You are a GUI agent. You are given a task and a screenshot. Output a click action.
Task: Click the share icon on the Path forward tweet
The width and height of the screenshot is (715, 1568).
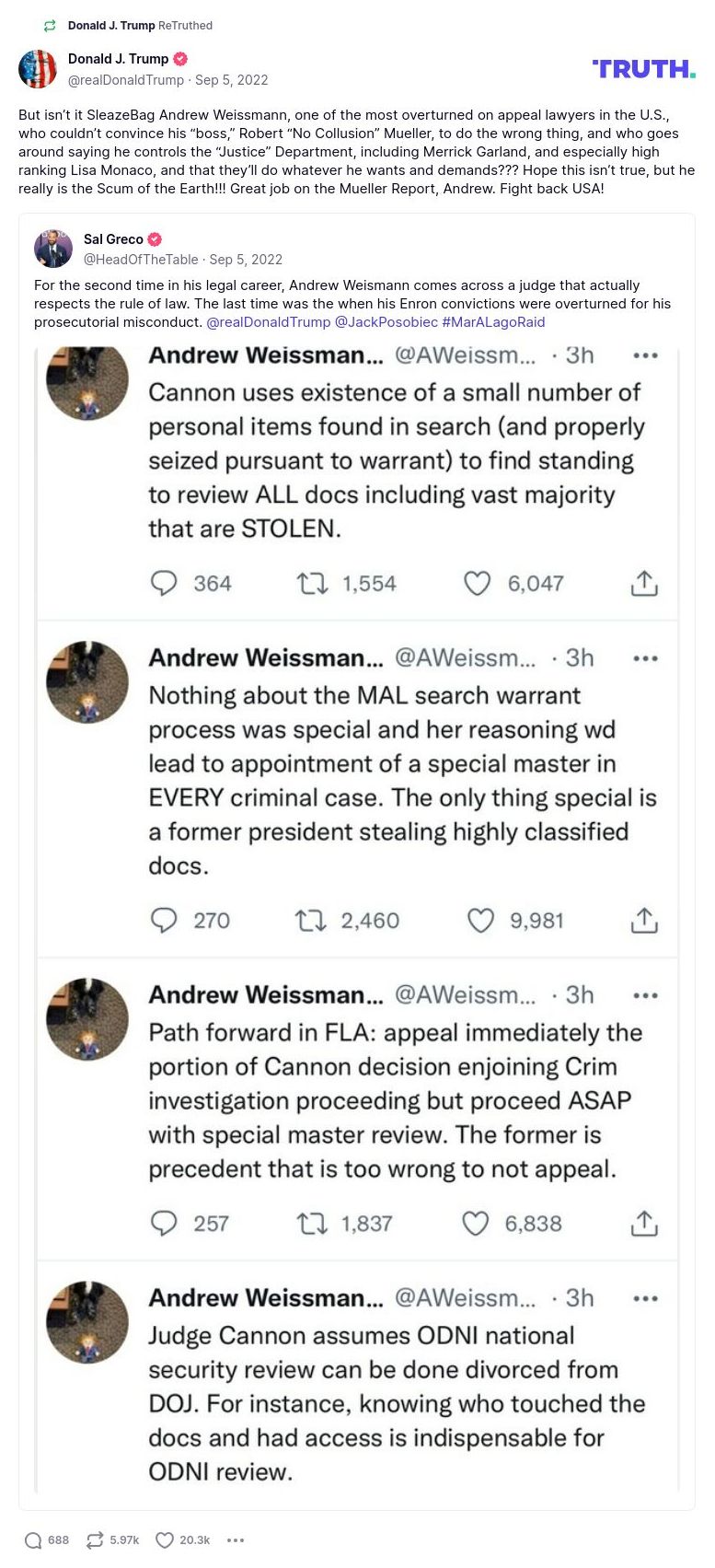pos(644,1224)
